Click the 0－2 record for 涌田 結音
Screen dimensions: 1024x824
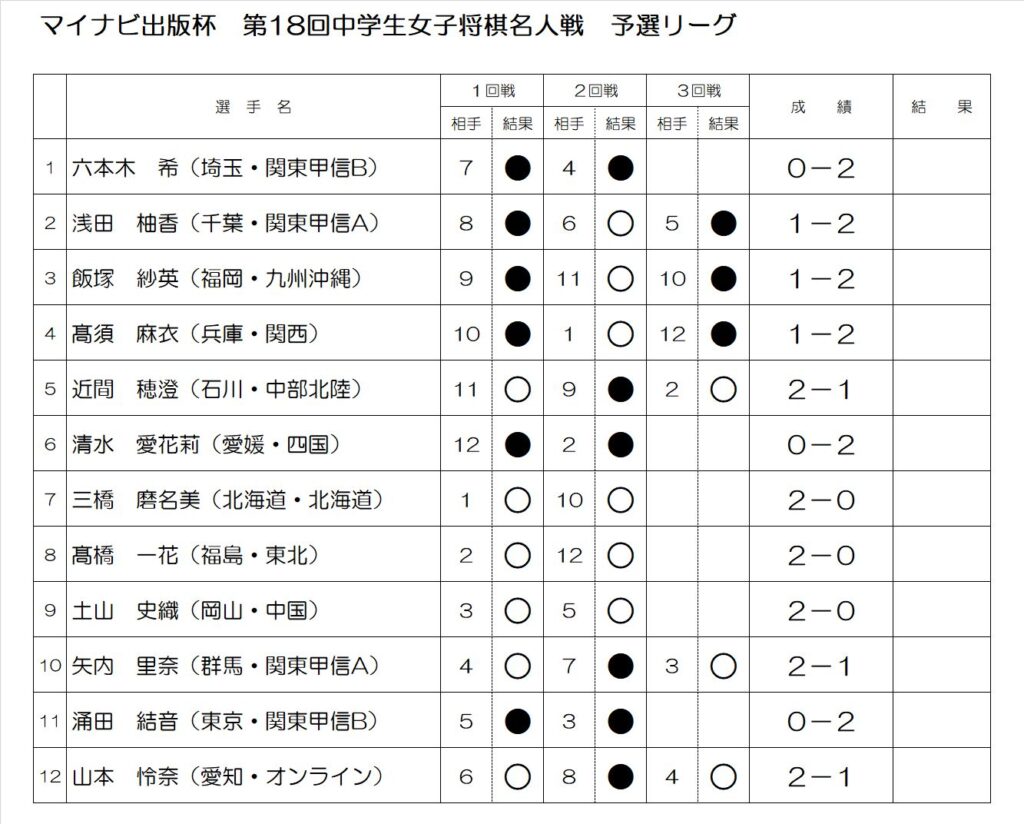(x=821, y=721)
